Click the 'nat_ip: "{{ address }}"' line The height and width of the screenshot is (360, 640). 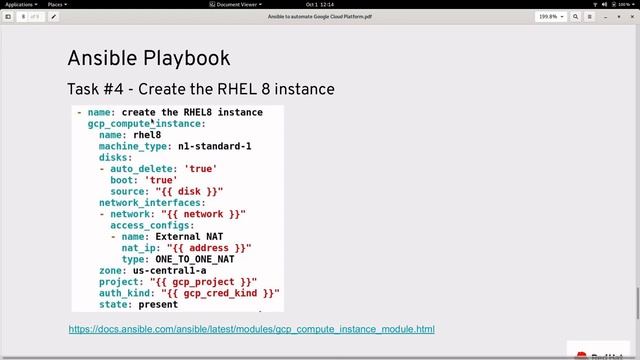click(x=187, y=248)
